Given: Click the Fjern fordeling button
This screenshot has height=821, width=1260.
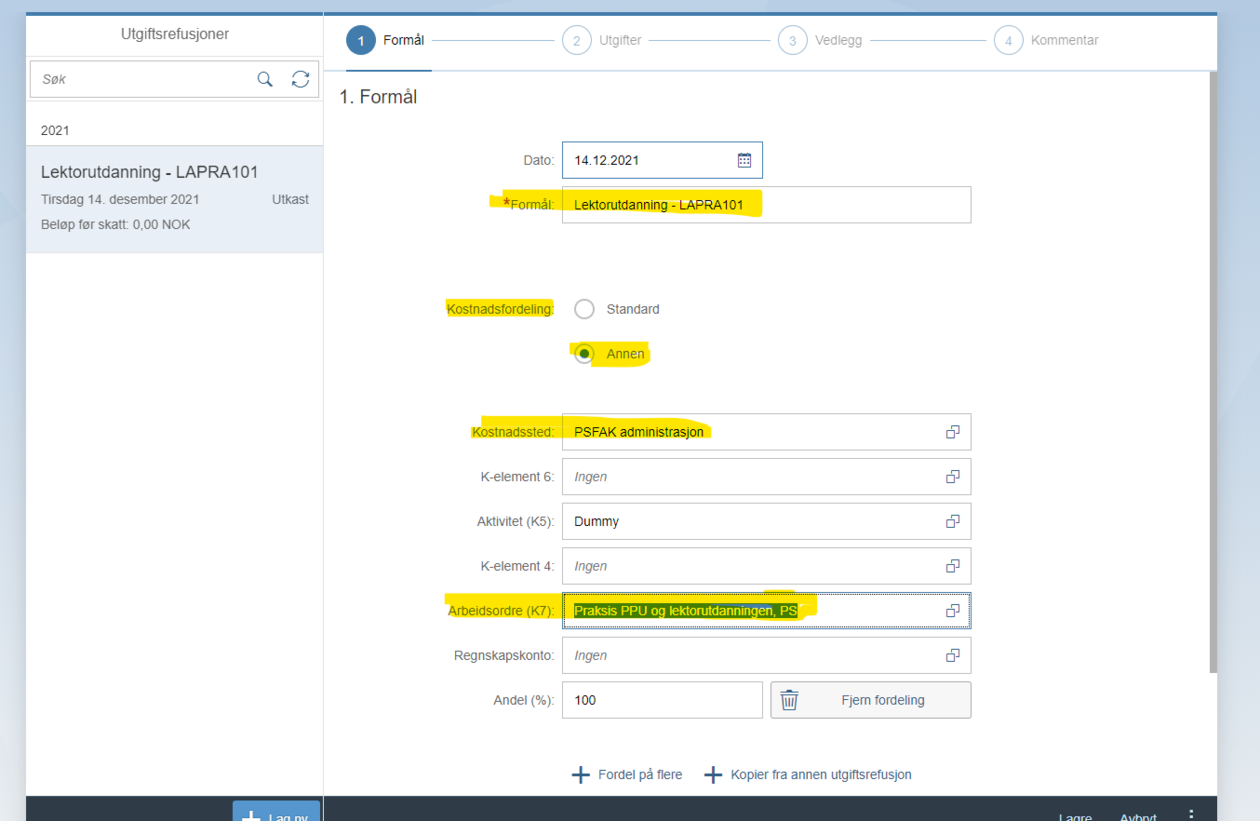Looking at the screenshot, I should [x=870, y=700].
